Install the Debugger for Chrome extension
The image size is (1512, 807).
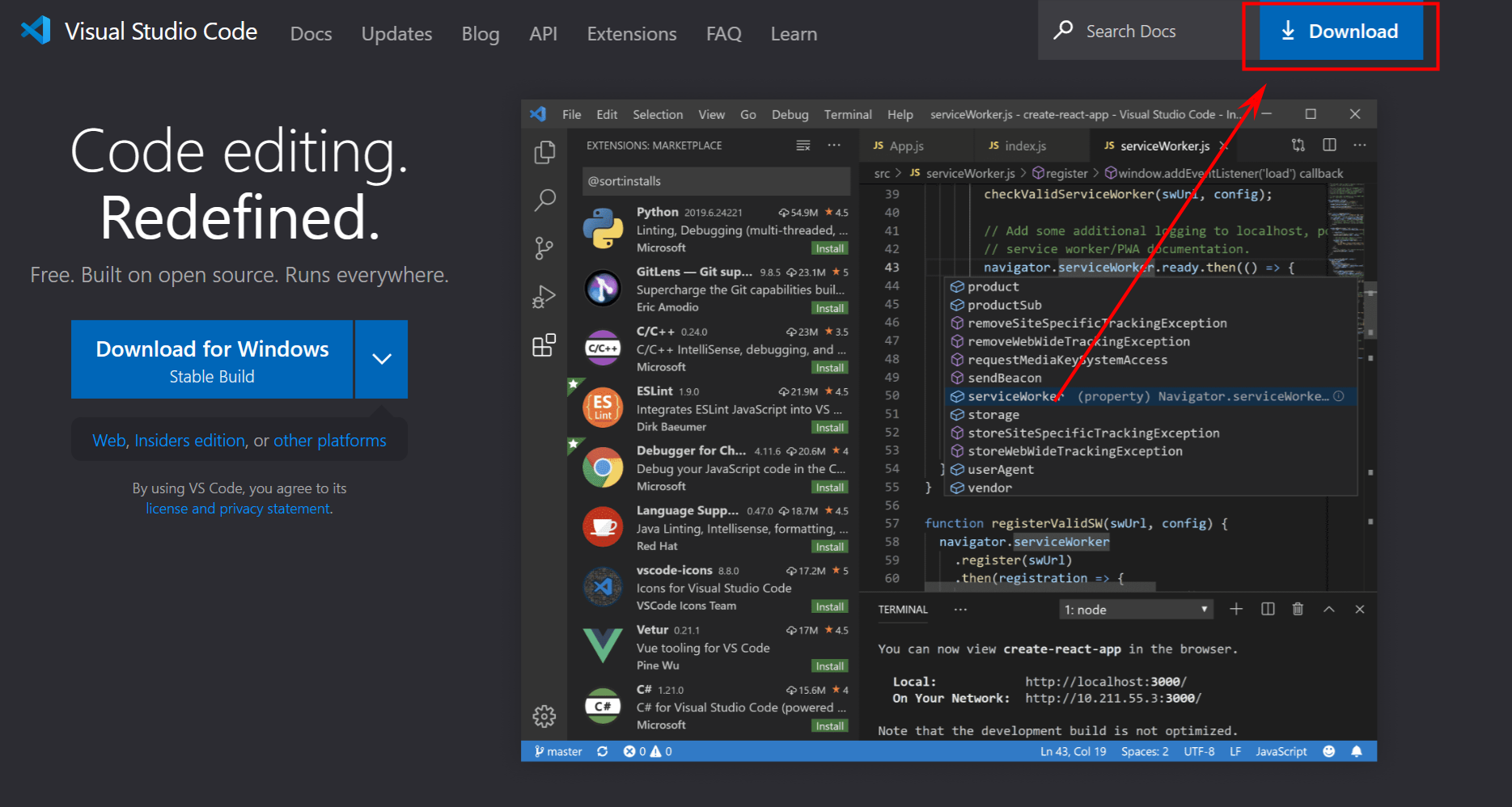pos(830,488)
